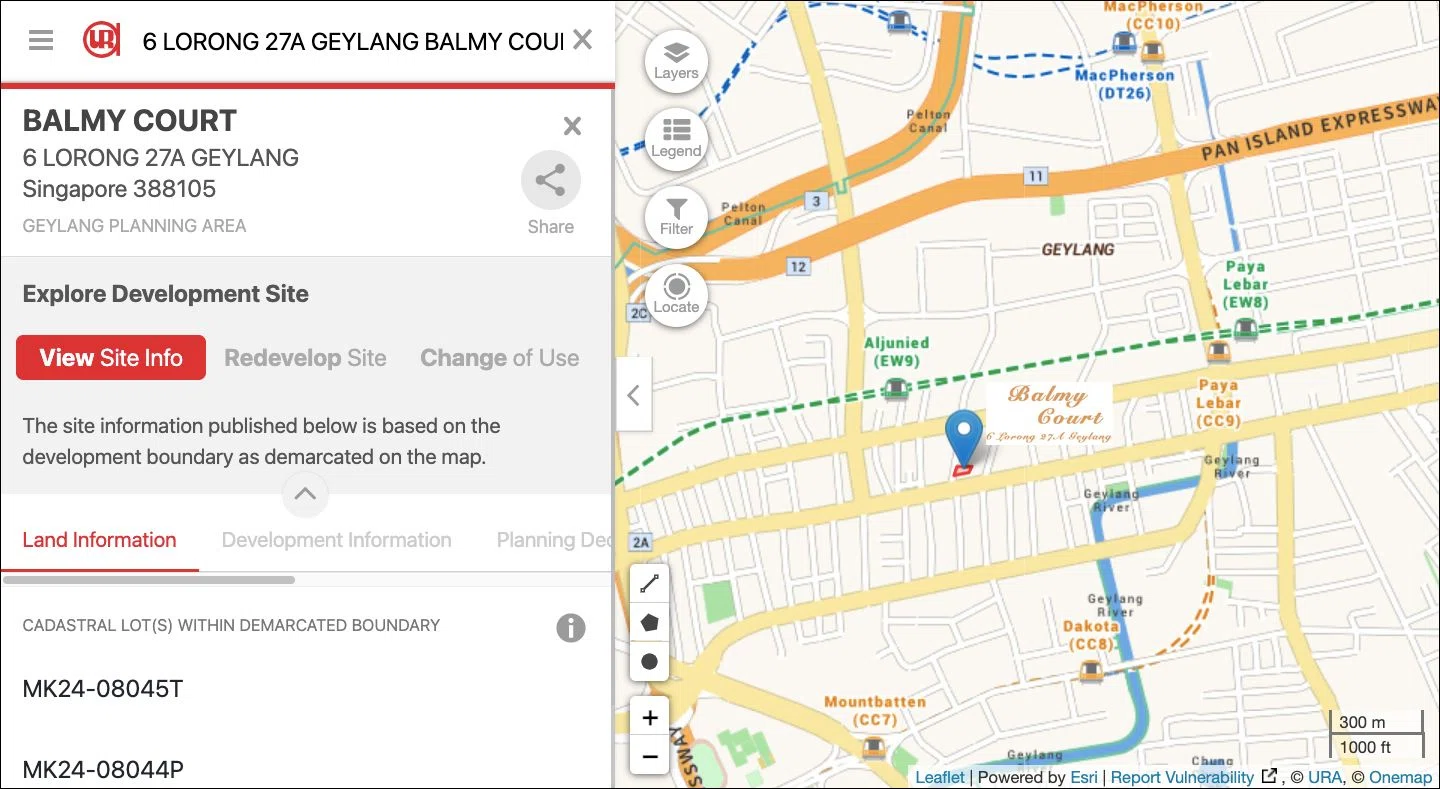
Task: Click the Dakota CC8 station icon
Action: pos(1091,670)
